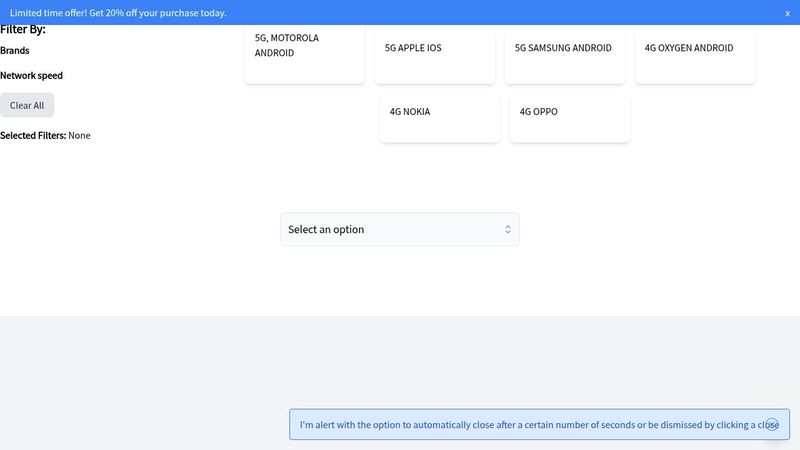
Task: Close the limited time offer banner
Action: pyautogui.click(x=787, y=13)
